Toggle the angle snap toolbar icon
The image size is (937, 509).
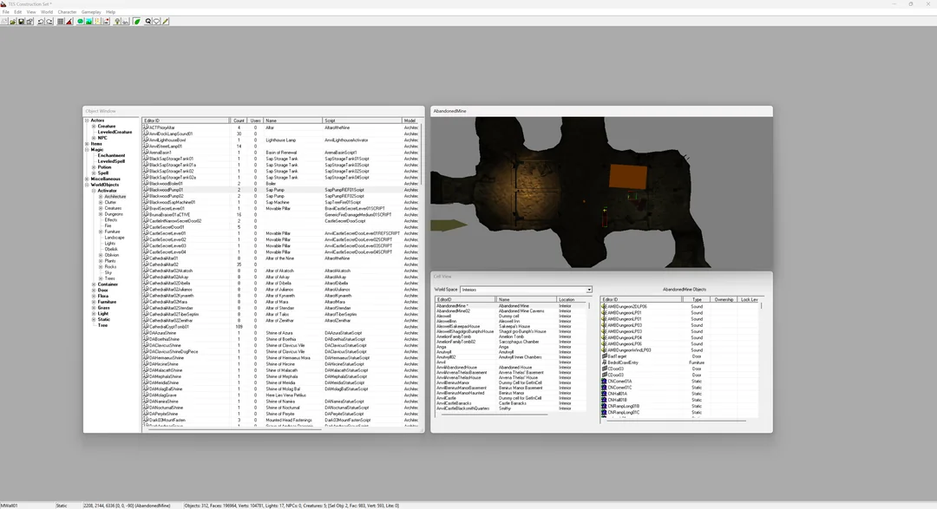click(x=69, y=22)
